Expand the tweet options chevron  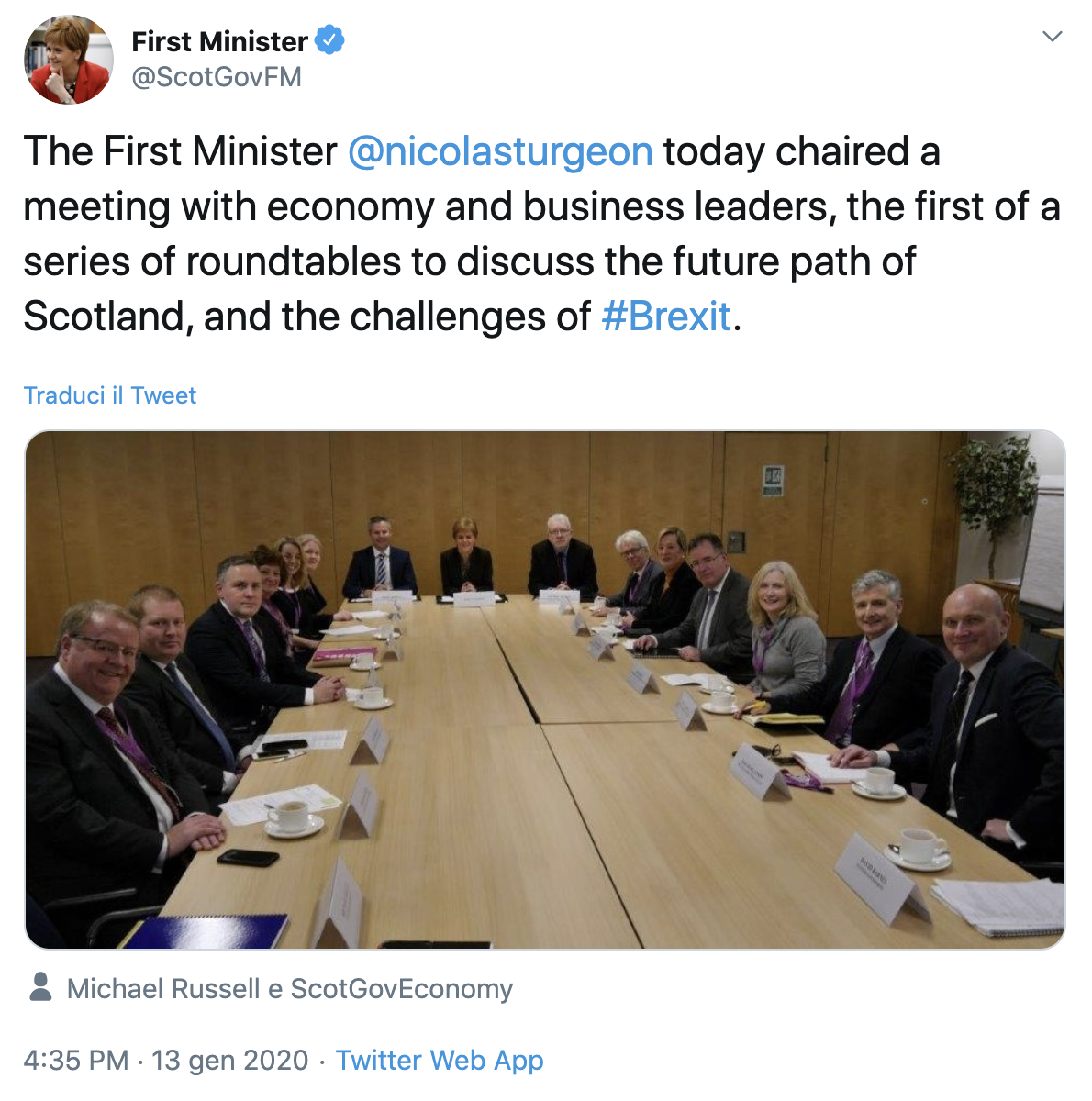1053,37
